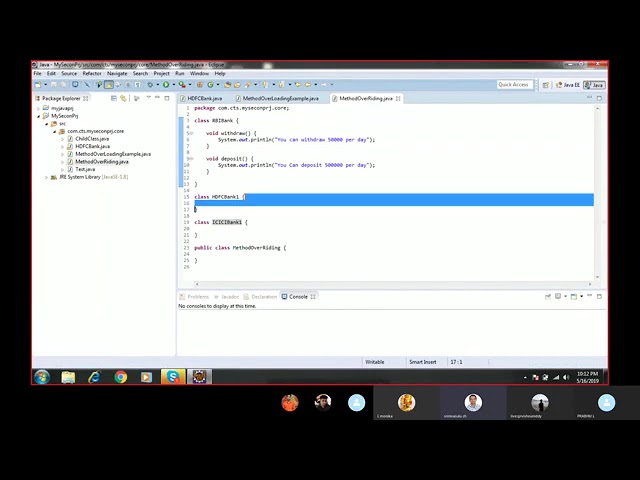Collapse the com.cts.myseconprj.core package

click(x=54, y=131)
